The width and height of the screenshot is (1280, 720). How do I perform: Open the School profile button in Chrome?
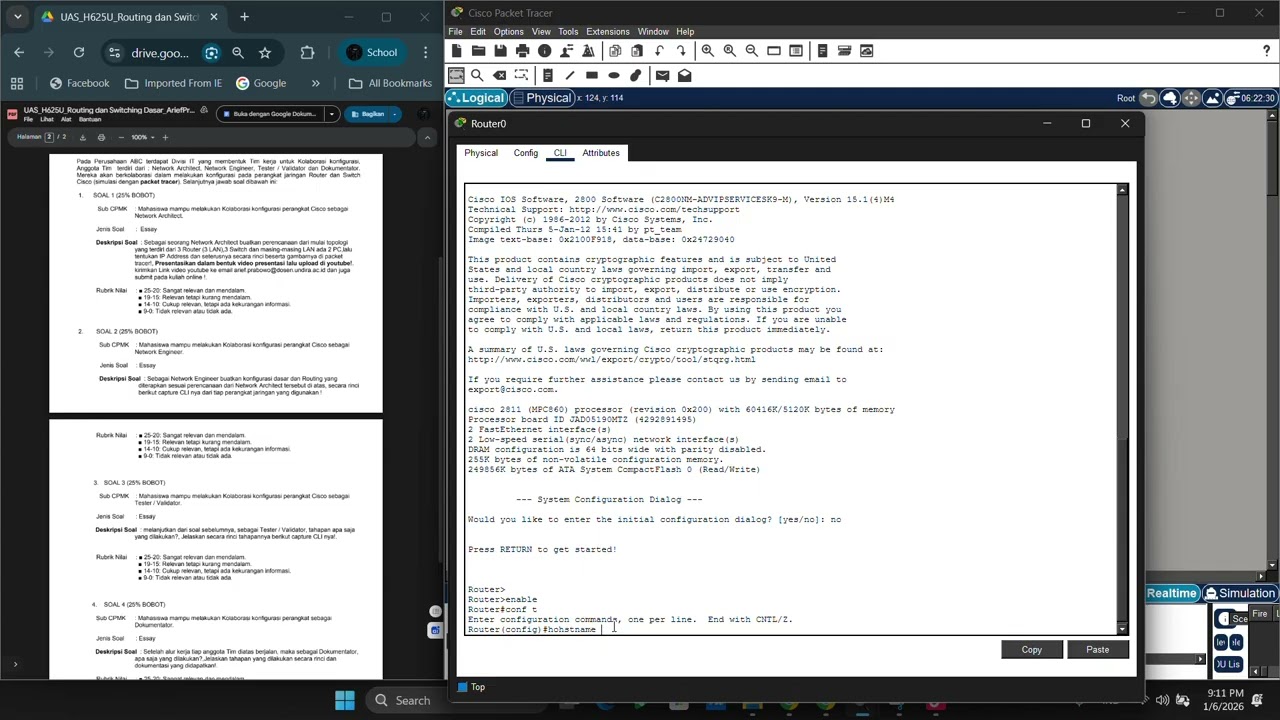(x=373, y=53)
